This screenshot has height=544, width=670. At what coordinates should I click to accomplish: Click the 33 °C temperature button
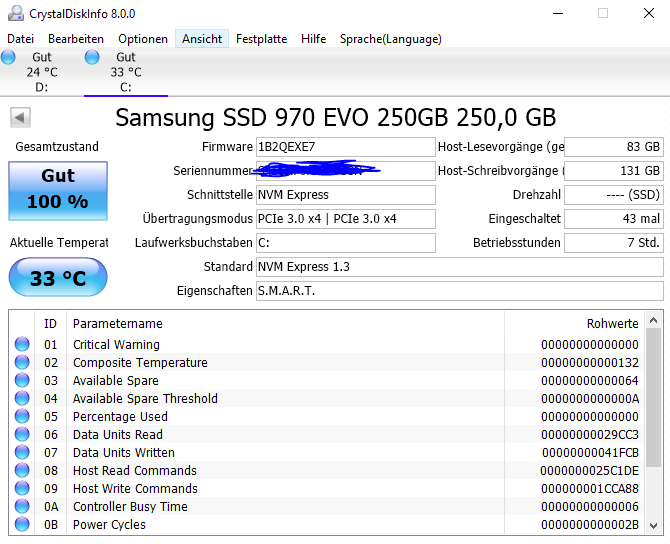[58, 277]
